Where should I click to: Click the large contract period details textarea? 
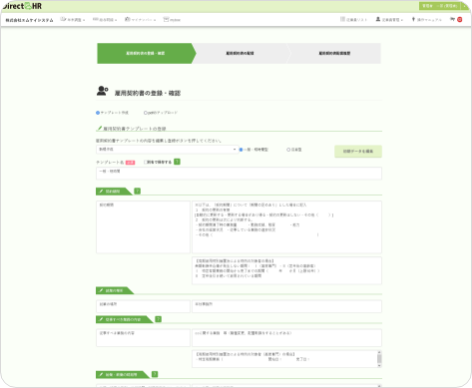(287, 227)
